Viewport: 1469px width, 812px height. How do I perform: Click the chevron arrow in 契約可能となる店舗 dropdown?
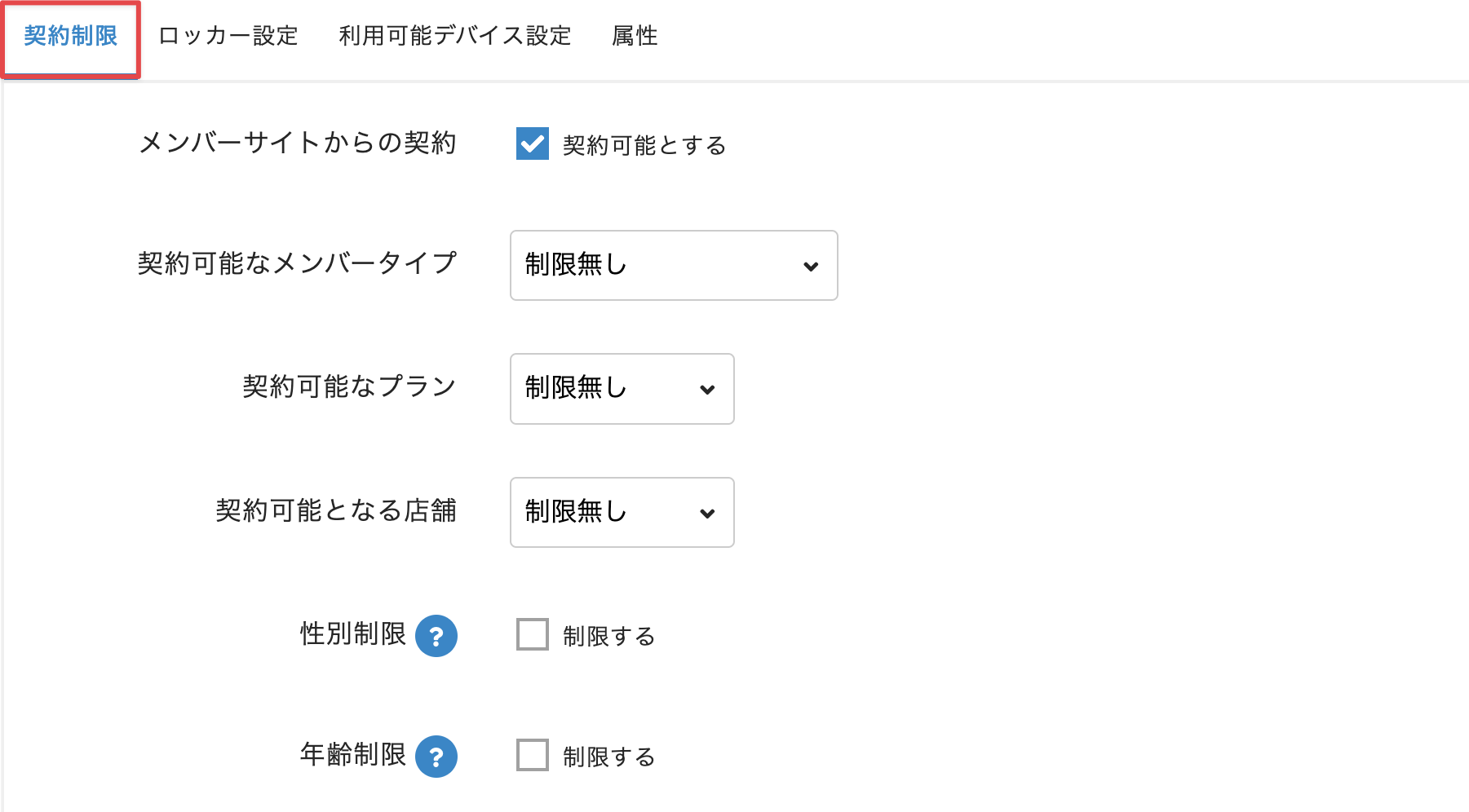point(707,514)
